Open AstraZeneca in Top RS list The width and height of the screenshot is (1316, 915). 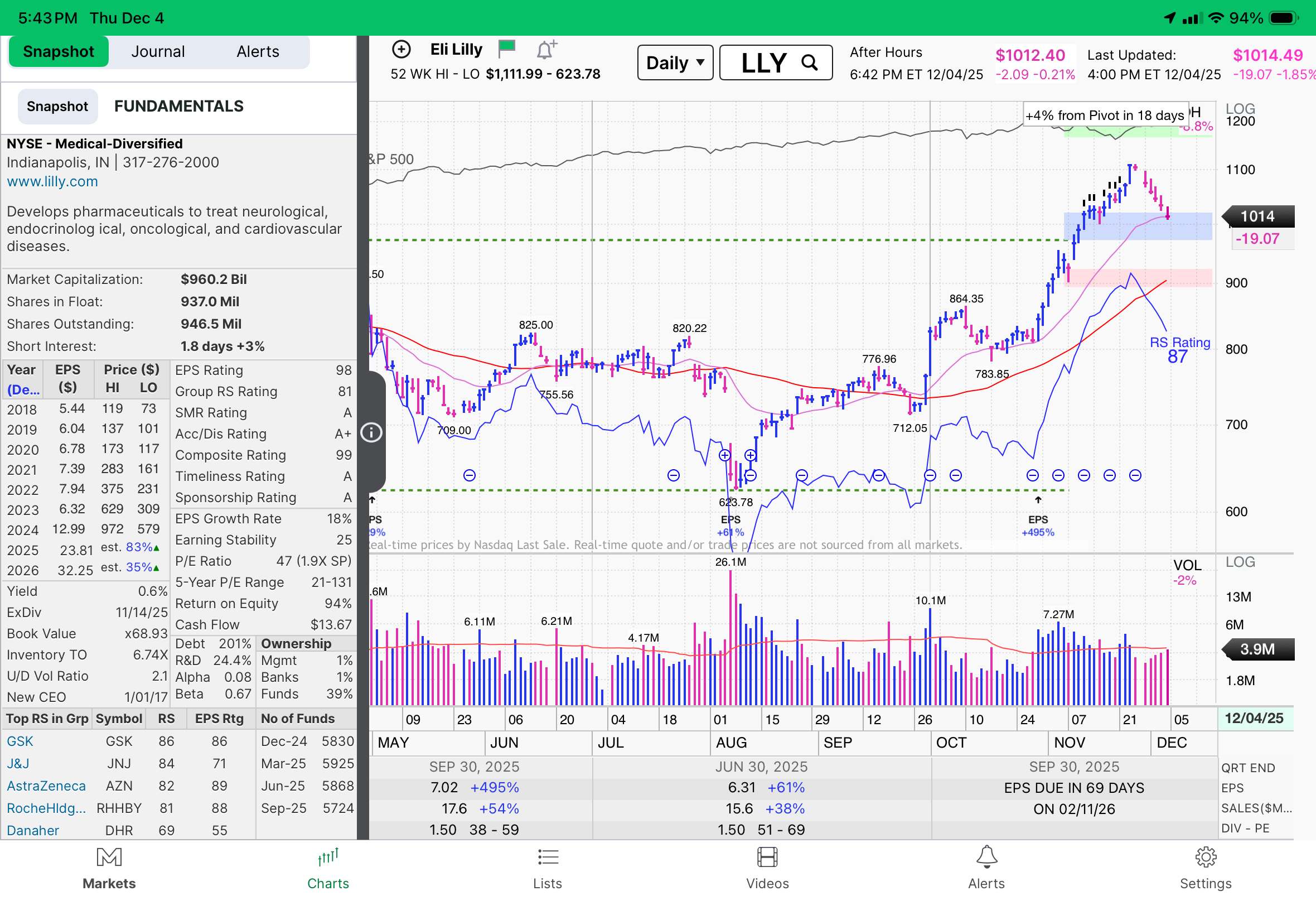pyautogui.click(x=46, y=786)
